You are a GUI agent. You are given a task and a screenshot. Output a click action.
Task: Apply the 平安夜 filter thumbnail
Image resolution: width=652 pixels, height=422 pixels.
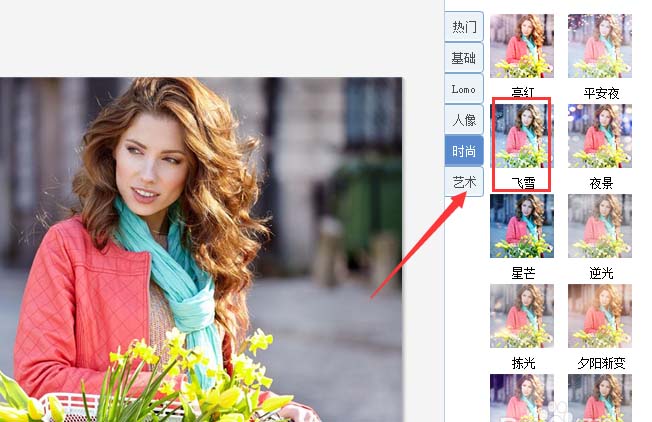[600, 46]
